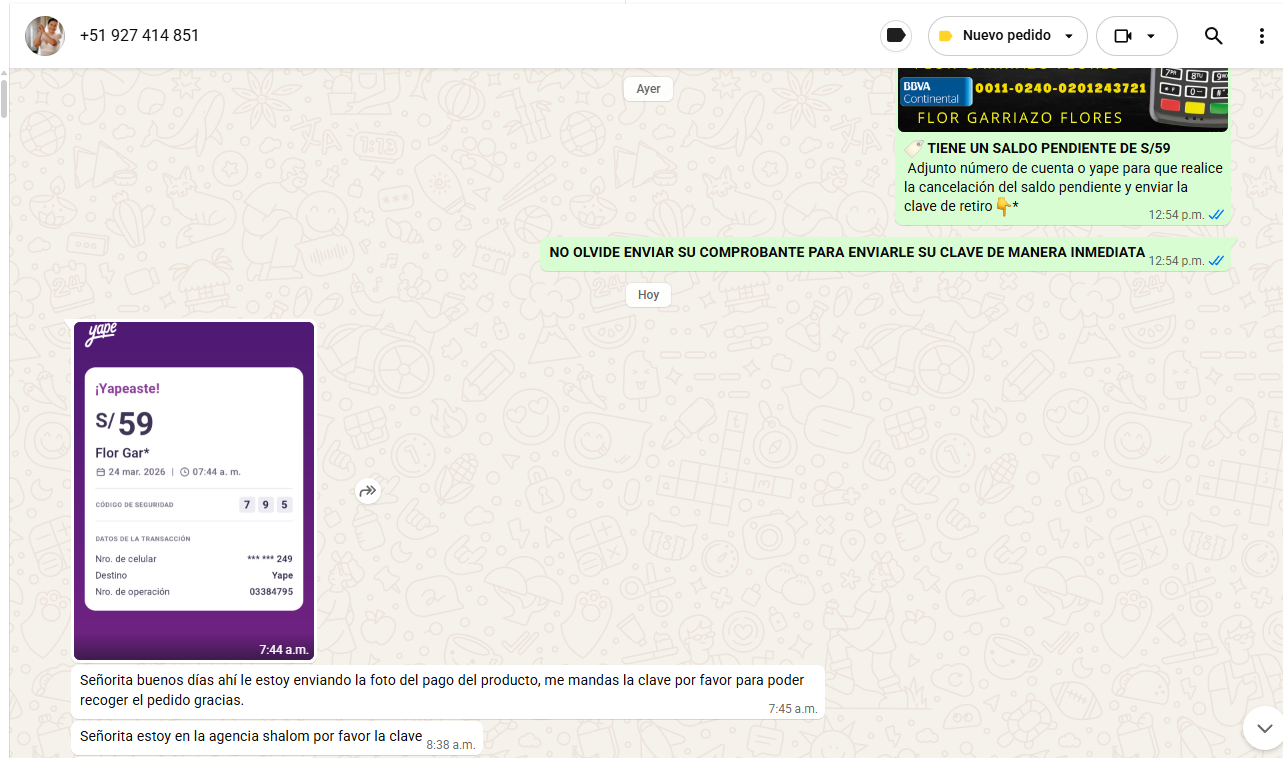Select the "estoy en la agencia shalom" message

click(251, 737)
